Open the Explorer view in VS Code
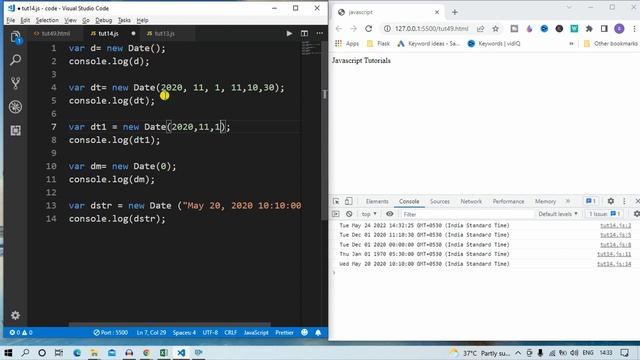Screen dimensions: 640x360 (x=16, y=38)
